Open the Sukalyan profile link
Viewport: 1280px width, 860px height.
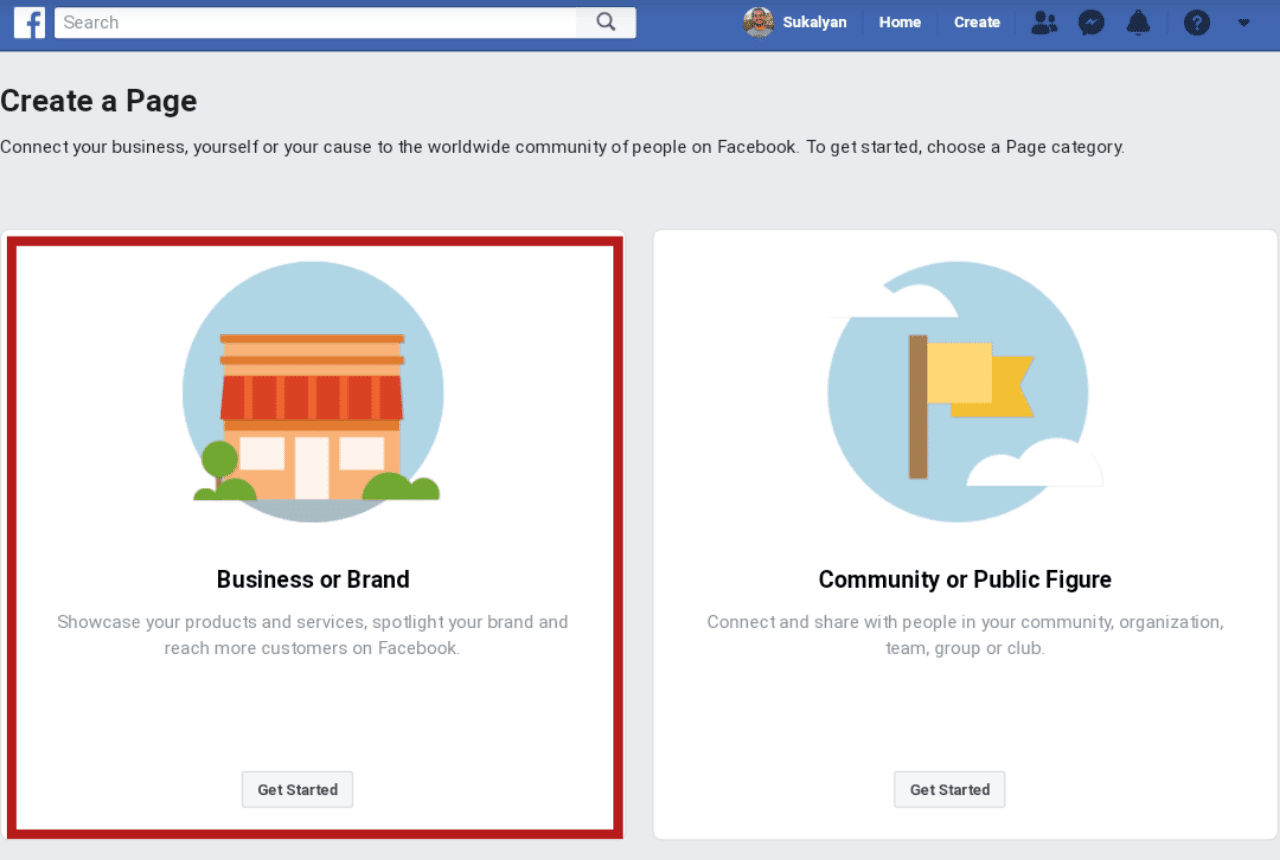point(814,22)
